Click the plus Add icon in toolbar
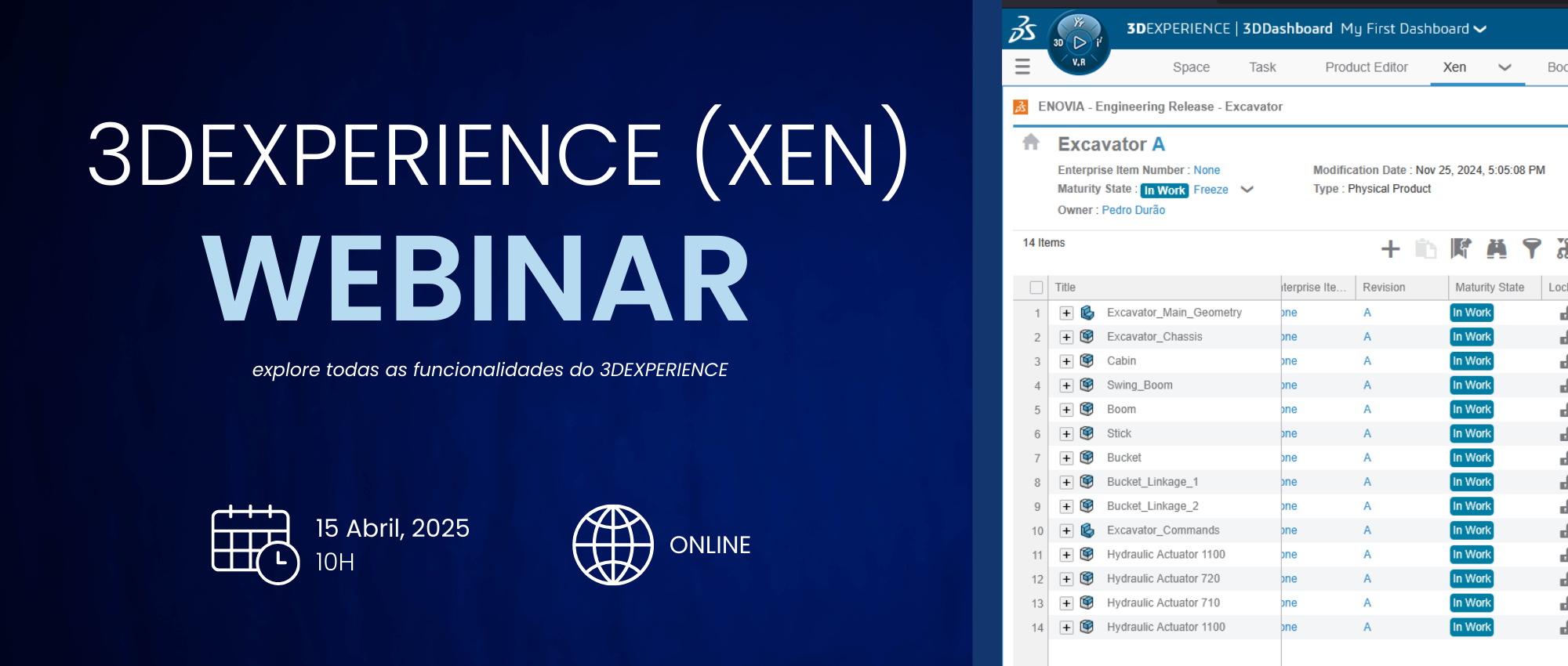 click(1390, 249)
